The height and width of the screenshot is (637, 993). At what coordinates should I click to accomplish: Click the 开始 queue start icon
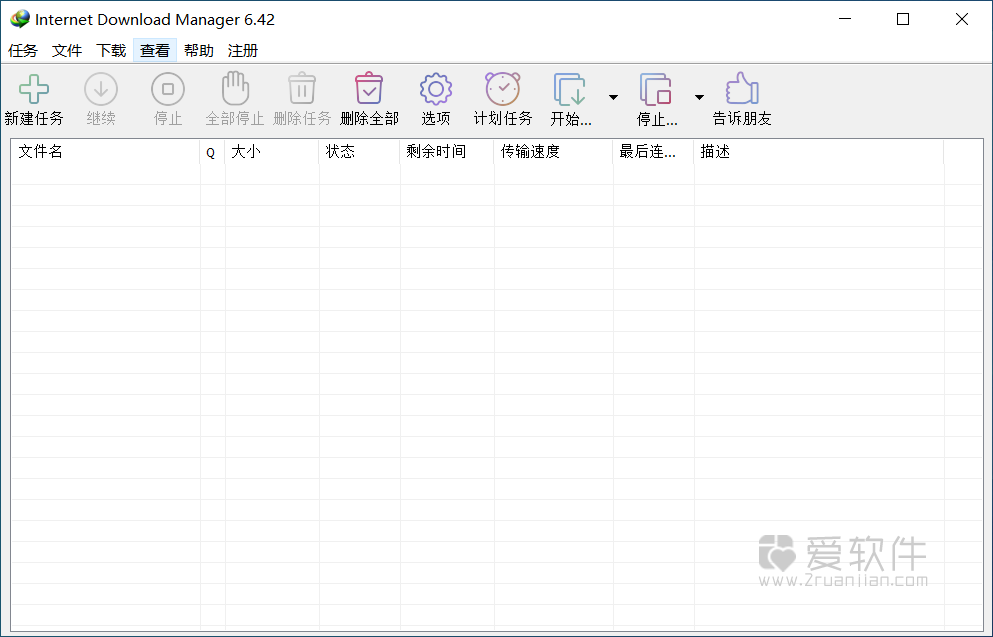tap(570, 89)
